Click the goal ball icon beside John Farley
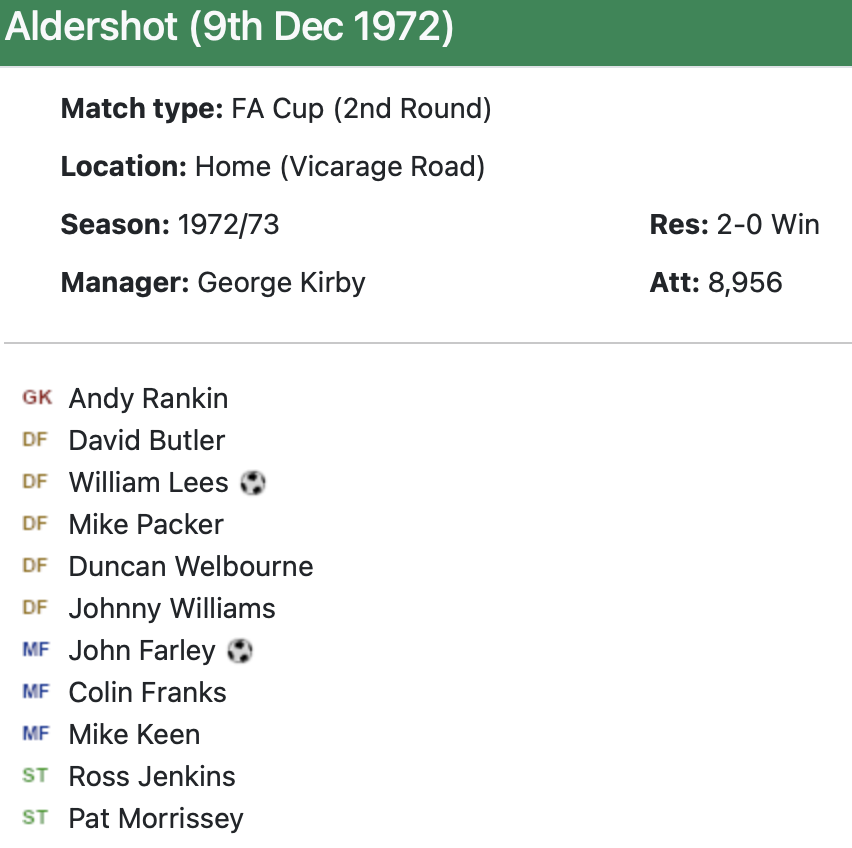The image size is (852, 848). click(x=240, y=651)
